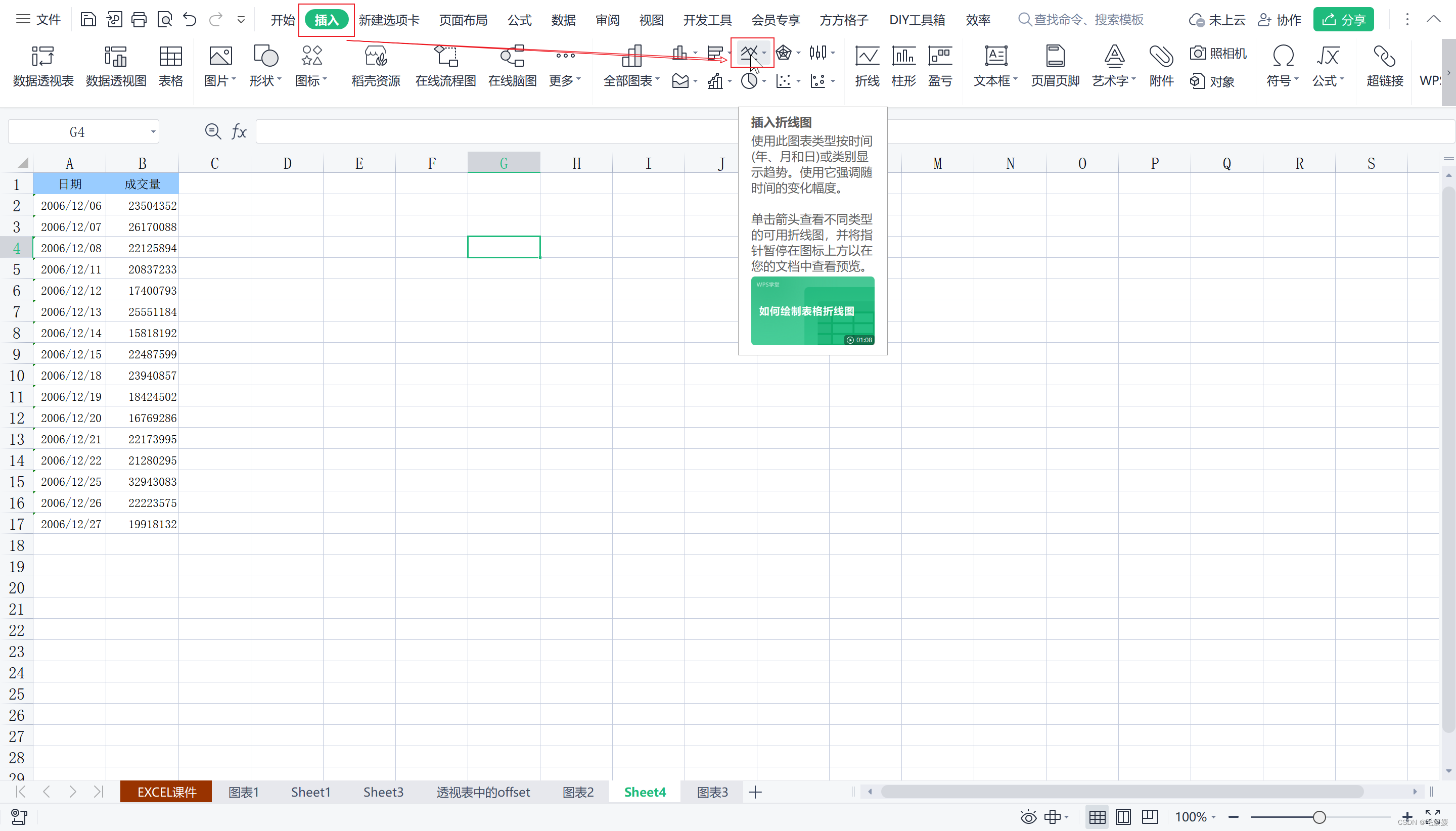1456x831 pixels.
Task: Insert an Object (对象)
Action: pos(1212,81)
